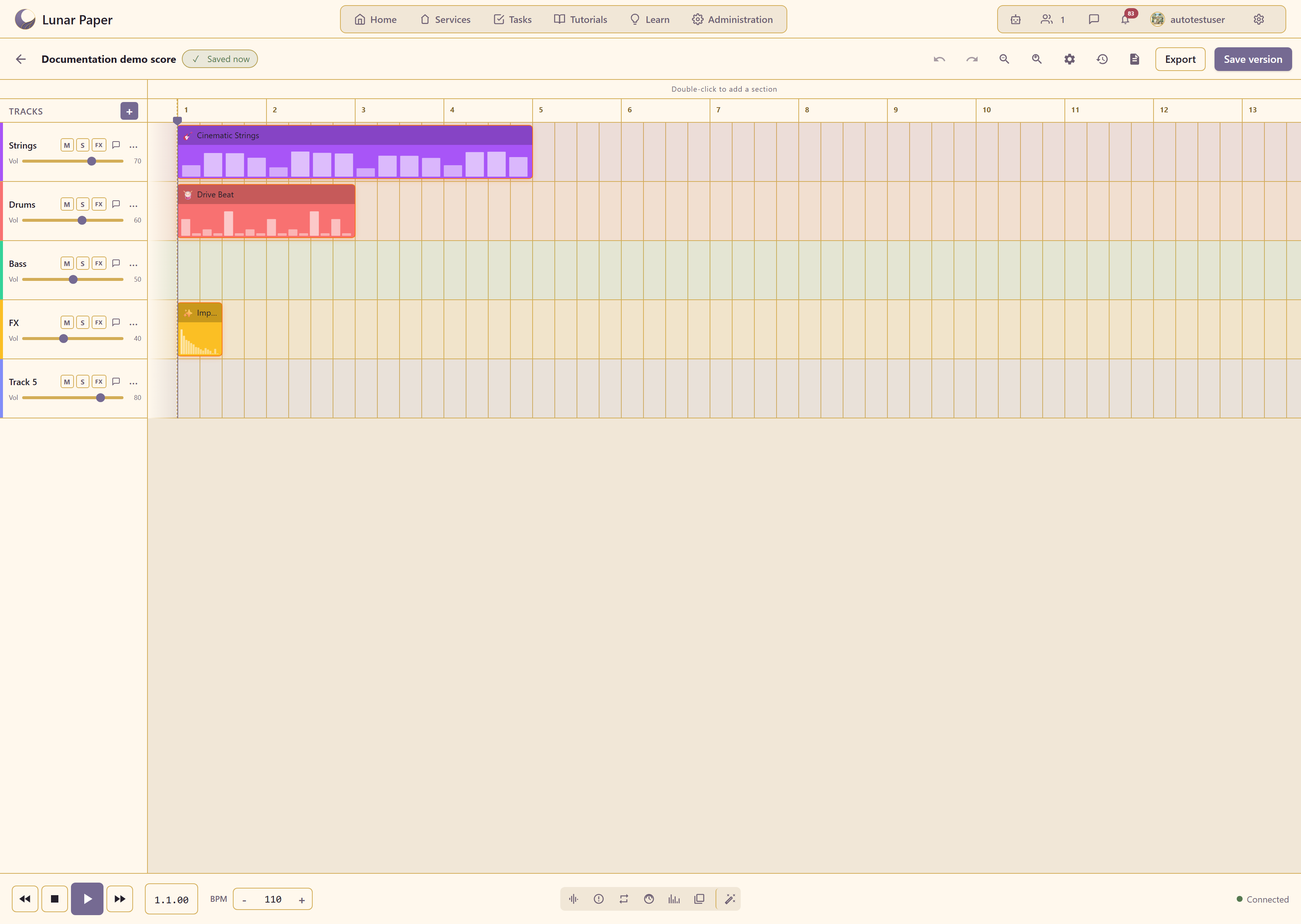Zoom out the timeline

point(1004,59)
